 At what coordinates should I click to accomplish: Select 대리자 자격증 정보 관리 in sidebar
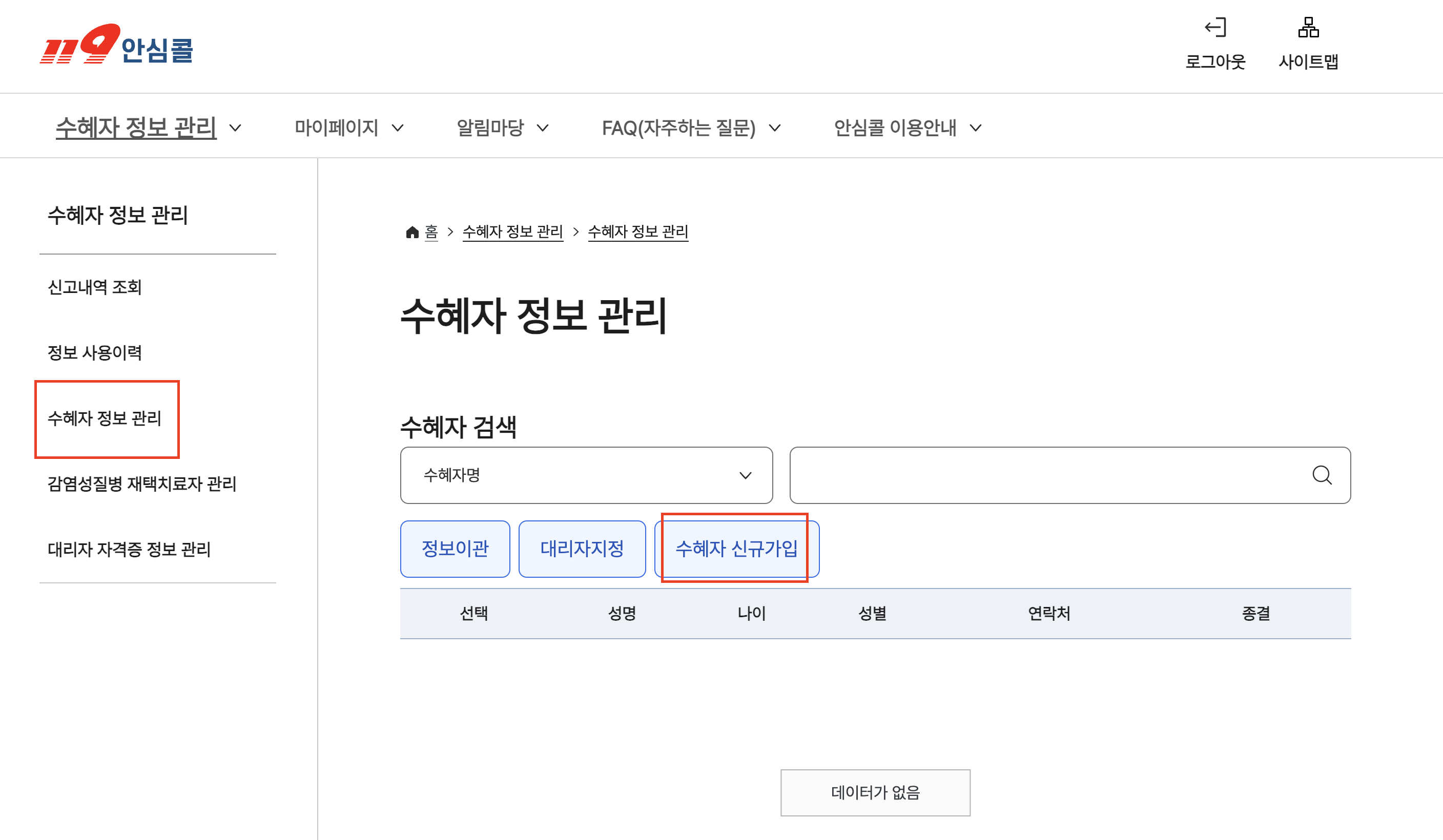[130, 549]
